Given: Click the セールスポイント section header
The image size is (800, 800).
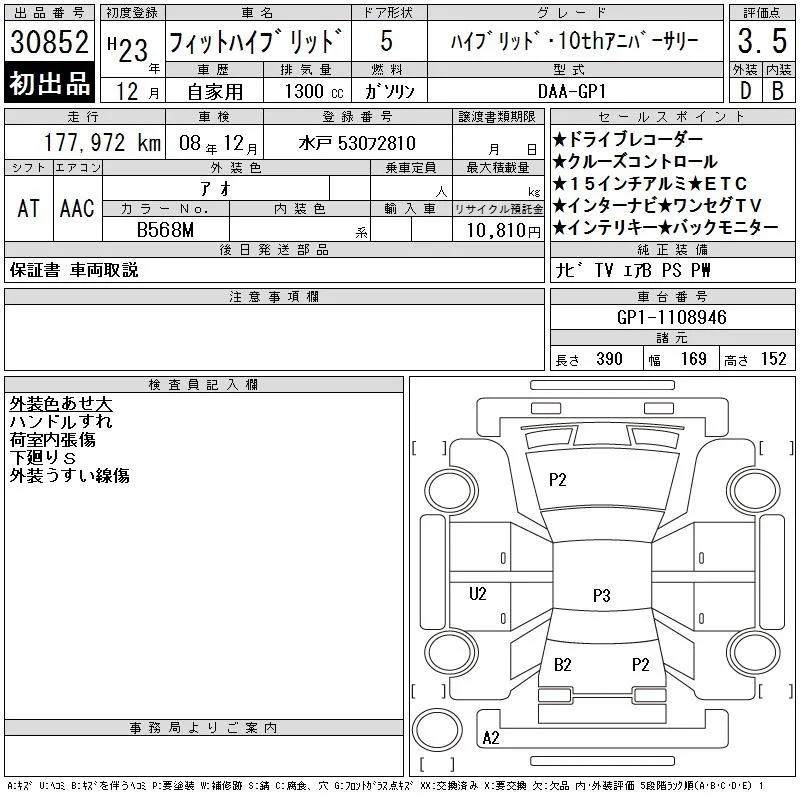Looking at the screenshot, I should click(x=672, y=117).
